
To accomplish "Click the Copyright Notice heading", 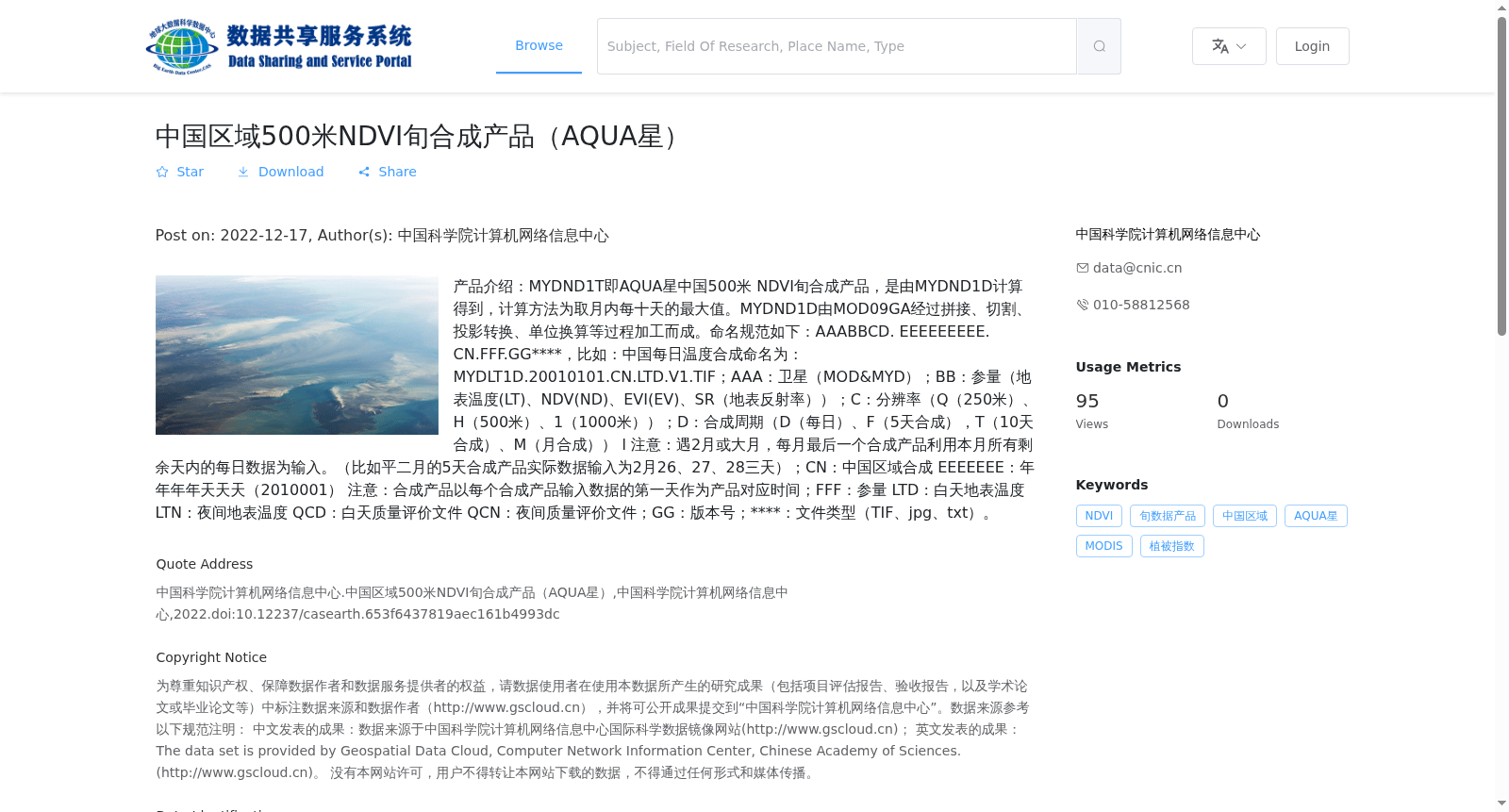I will click(211, 657).
